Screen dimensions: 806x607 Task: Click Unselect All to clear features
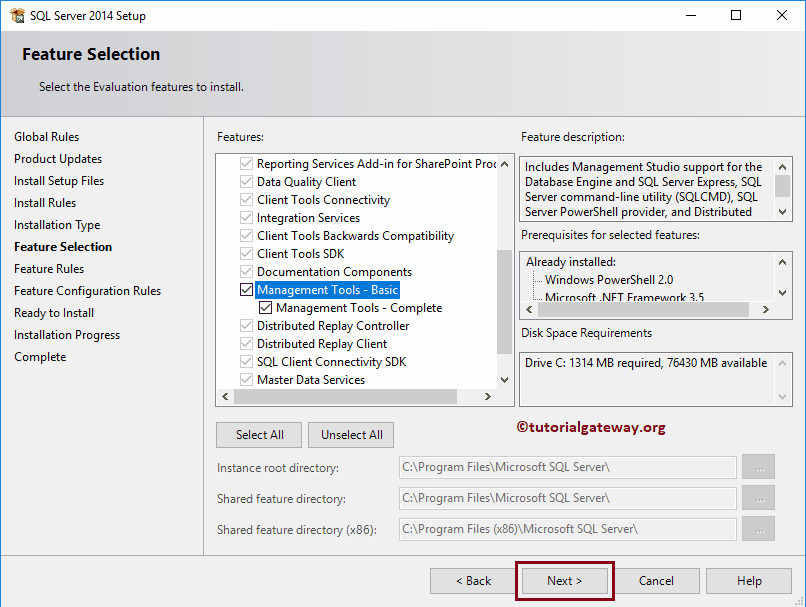point(350,434)
